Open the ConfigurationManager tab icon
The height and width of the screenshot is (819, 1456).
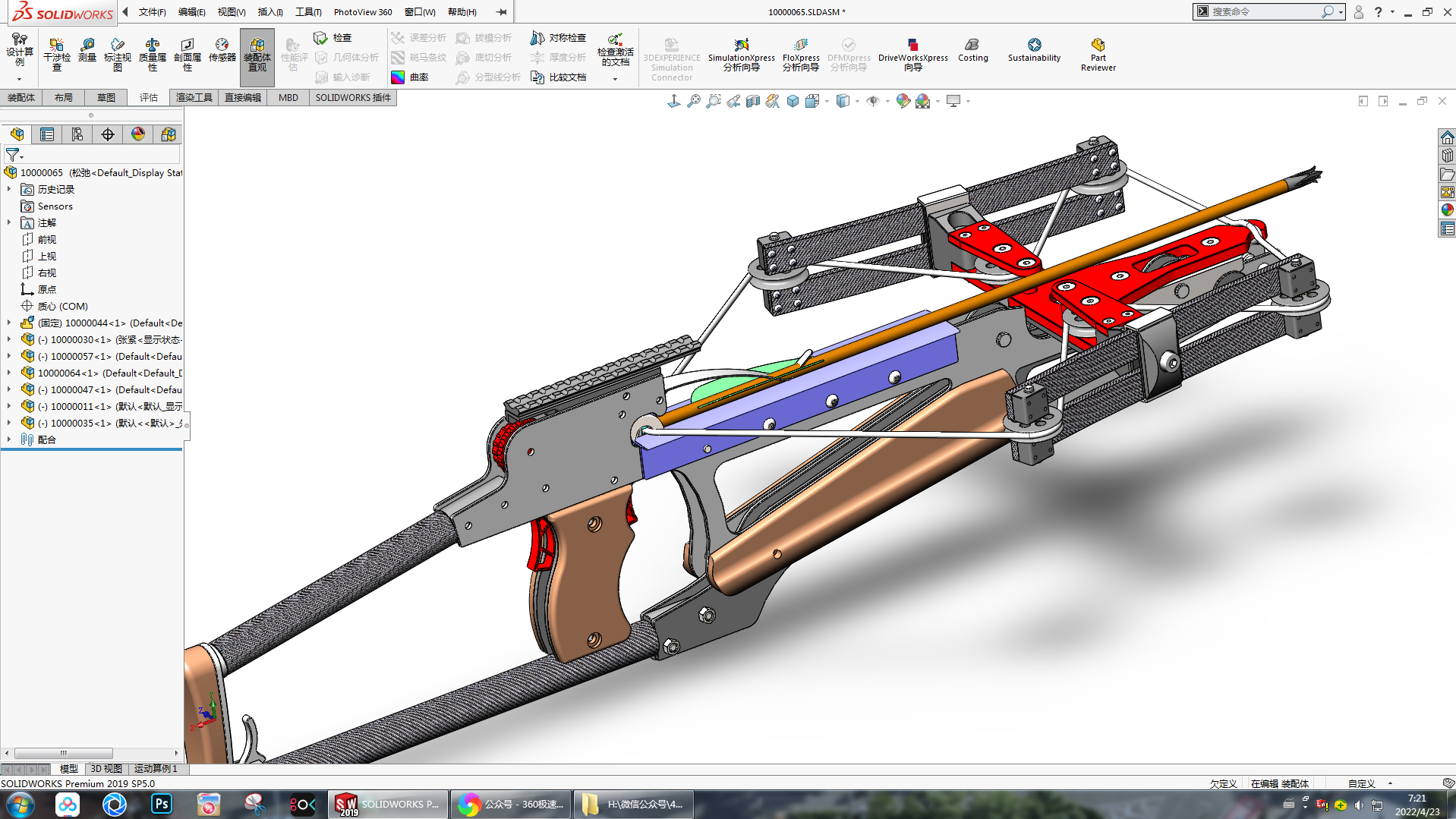(77, 134)
